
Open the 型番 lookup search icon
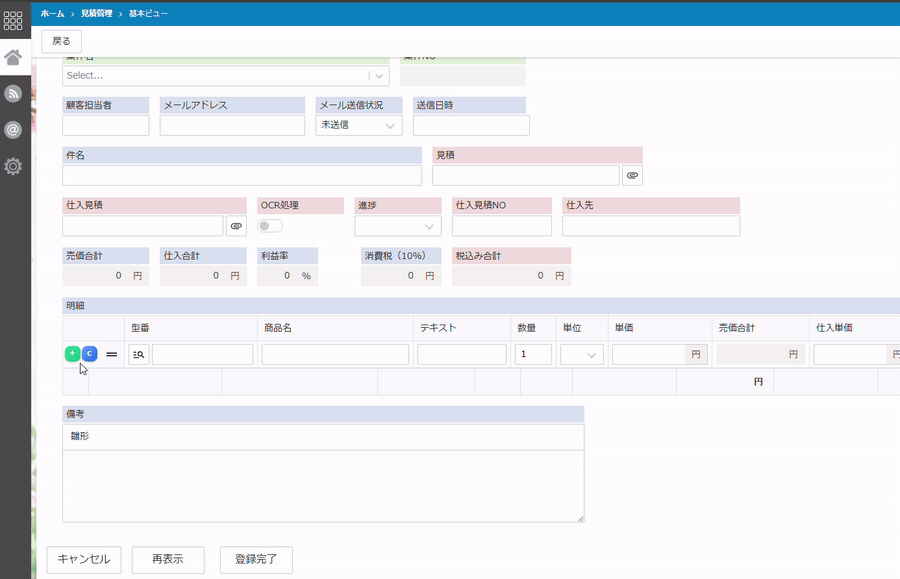pos(138,355)
